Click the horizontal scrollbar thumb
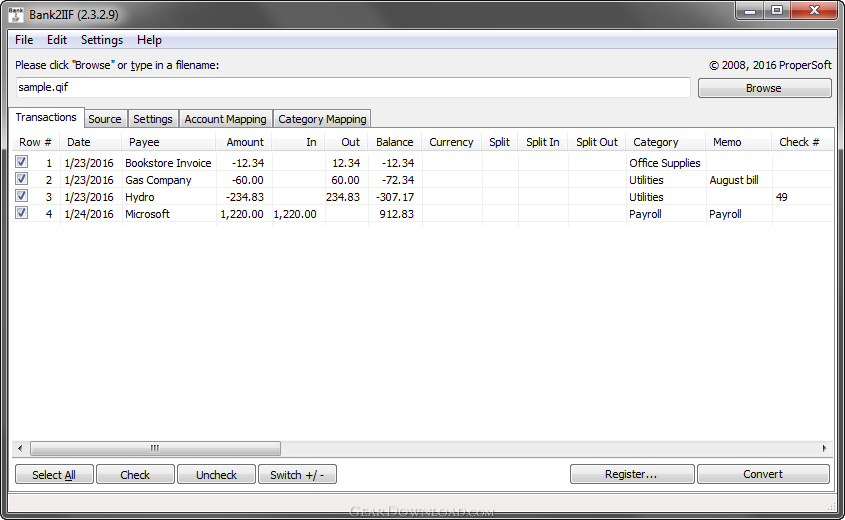Viewport: 845px width, 520px height. coord(155,448)
